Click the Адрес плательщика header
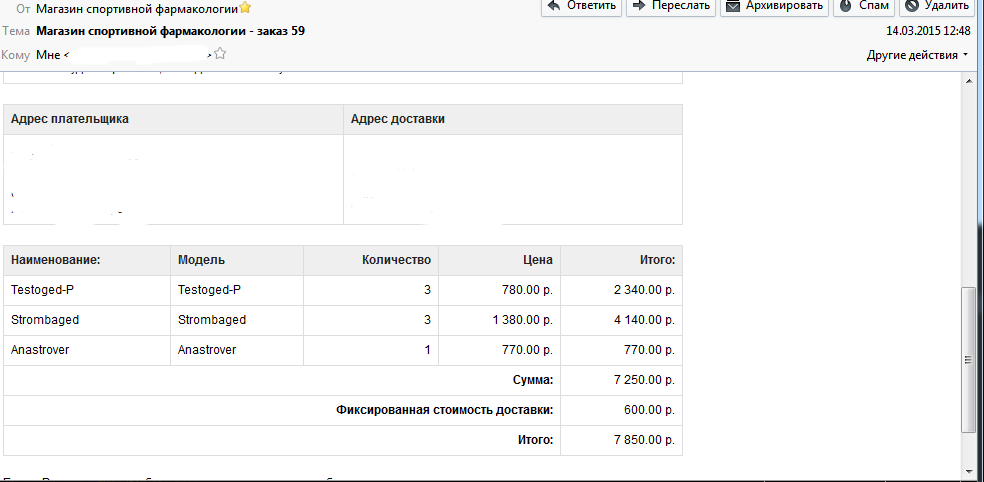Screen dimensions: 984x482 pos(70,119)
